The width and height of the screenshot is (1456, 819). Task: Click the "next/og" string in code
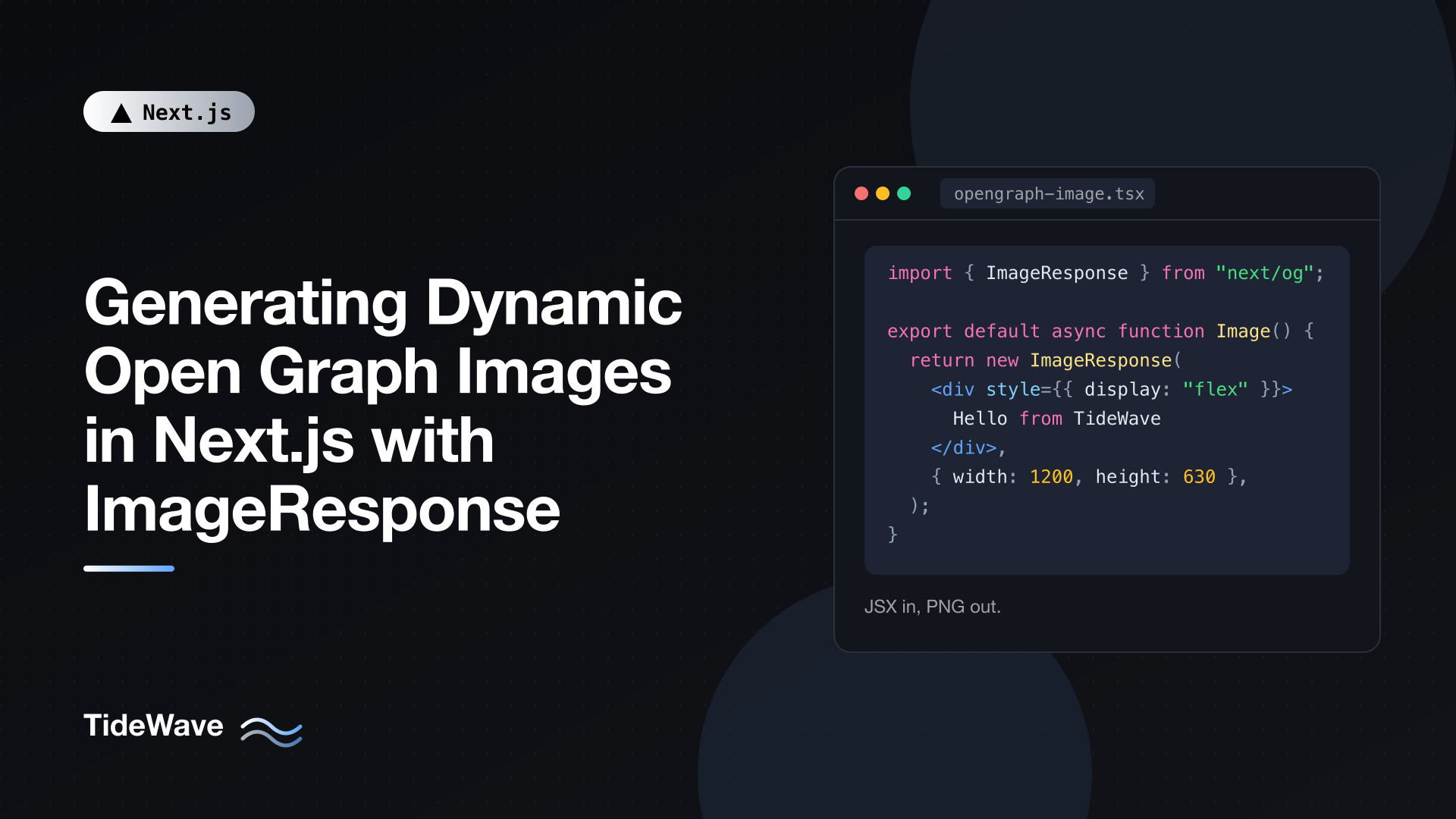[x=1264, y=273]
